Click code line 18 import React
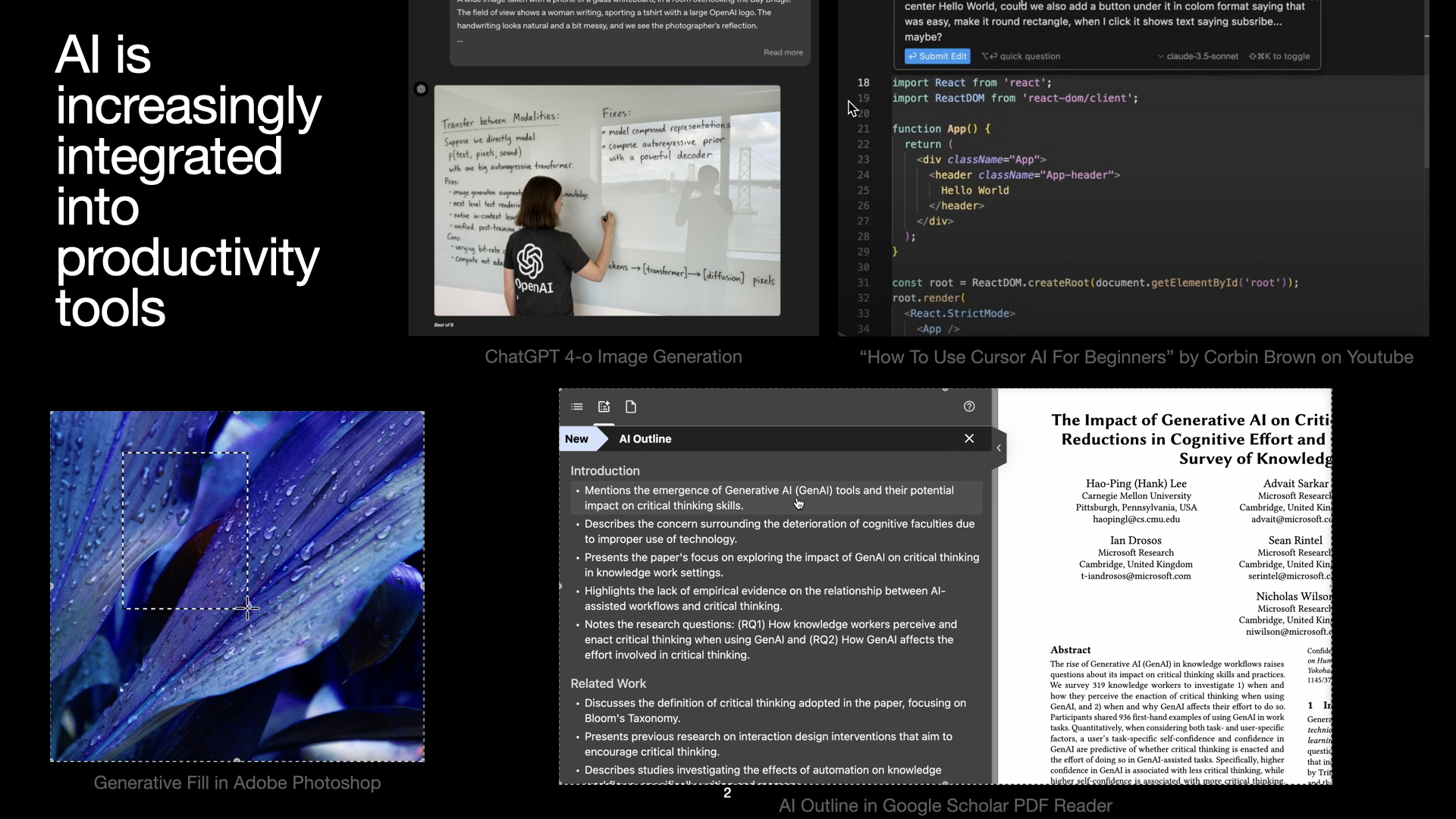 pos(971,83)
